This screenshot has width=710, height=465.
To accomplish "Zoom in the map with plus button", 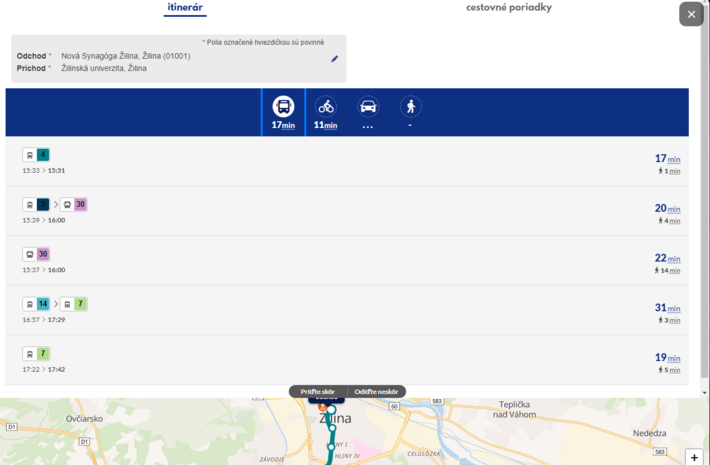I will 694,457.
